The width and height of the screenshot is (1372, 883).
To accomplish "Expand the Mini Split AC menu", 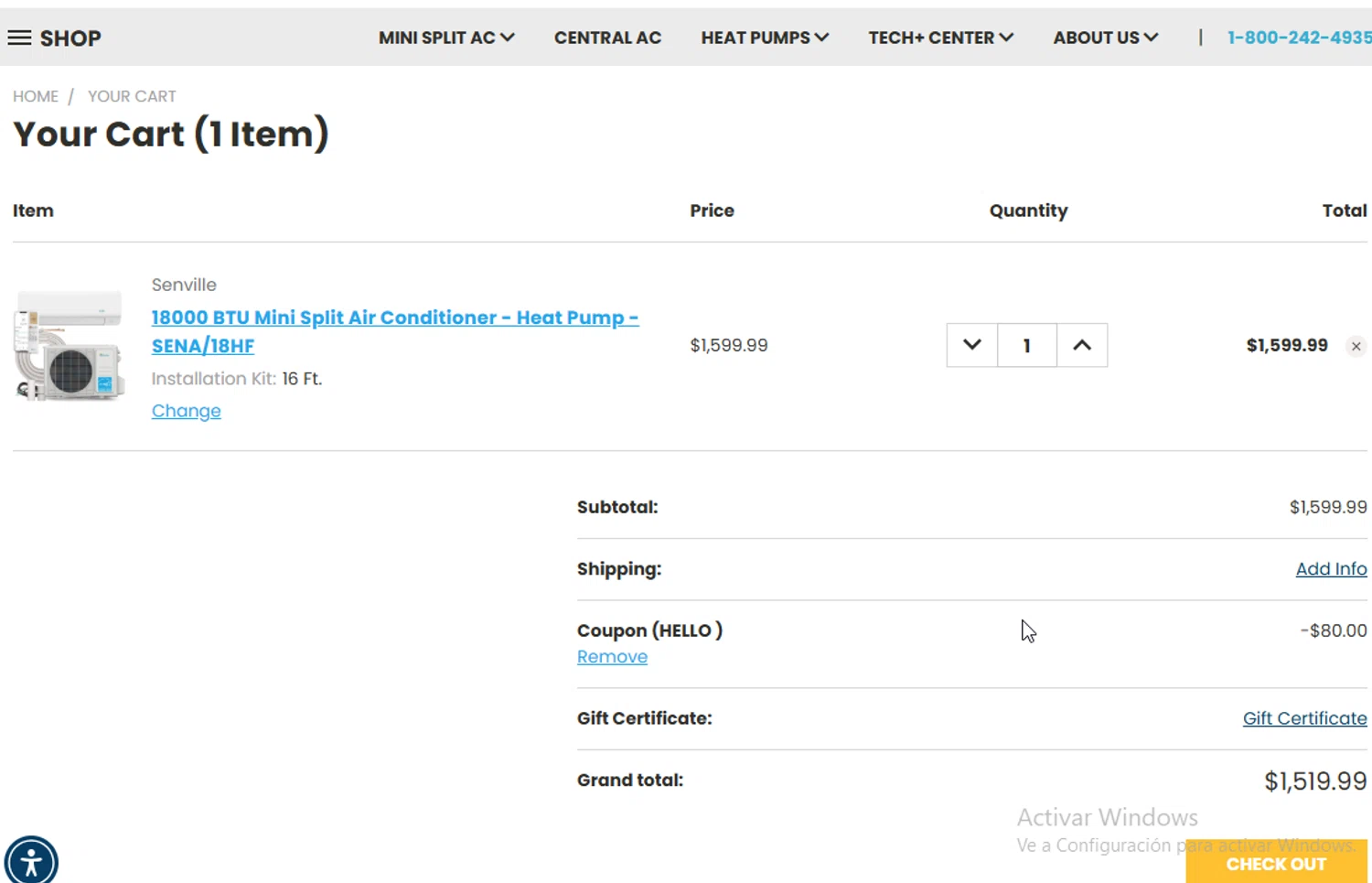I will coord(446,38).
